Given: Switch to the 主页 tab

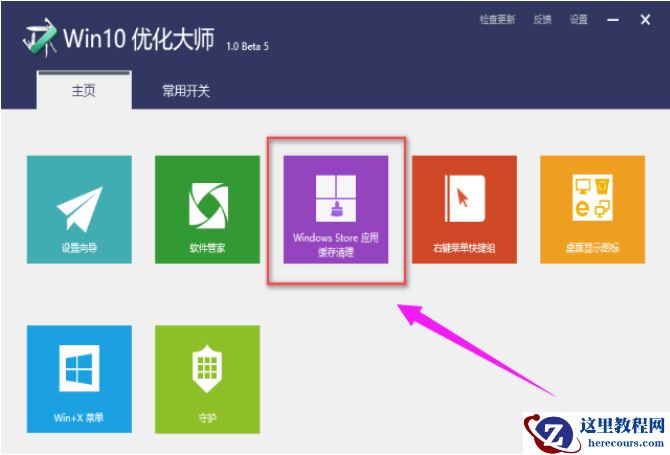Looking at the screenshot, I should tap(84, 90).
